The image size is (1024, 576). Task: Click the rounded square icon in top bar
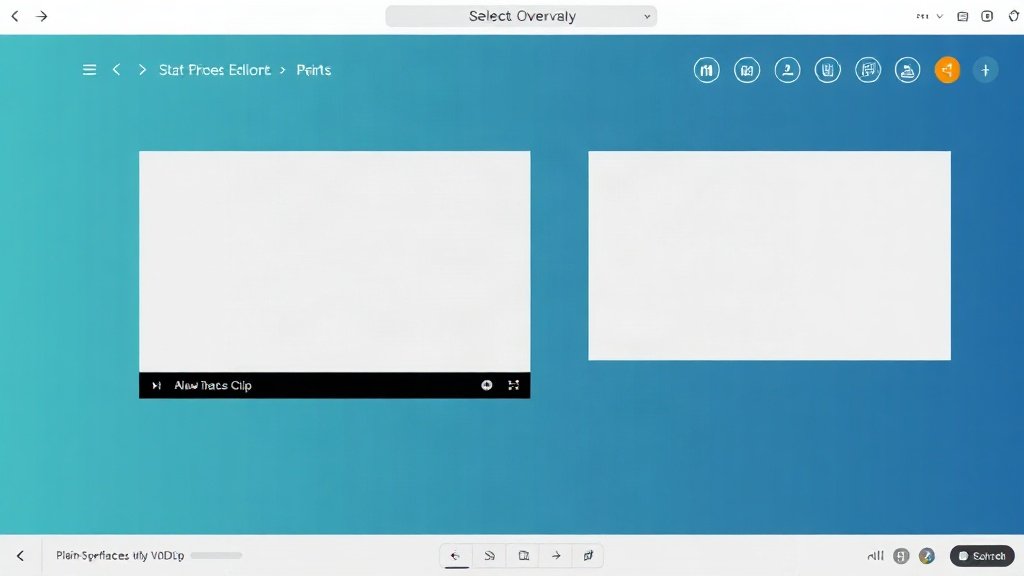[987, 16]
